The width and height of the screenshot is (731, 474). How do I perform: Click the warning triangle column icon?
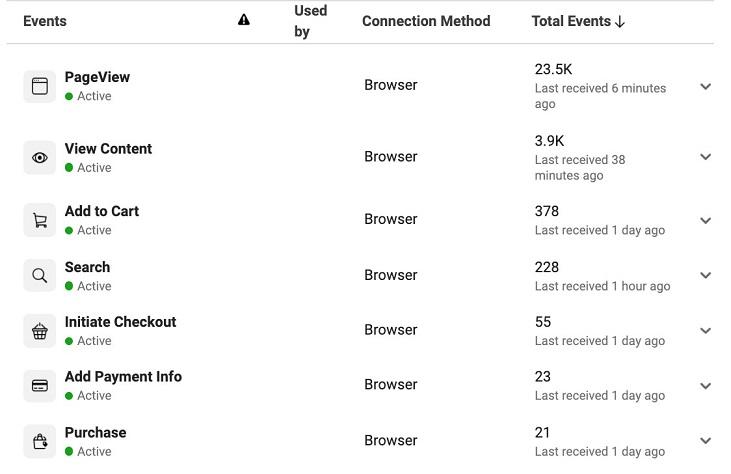[x=244, y=20]
